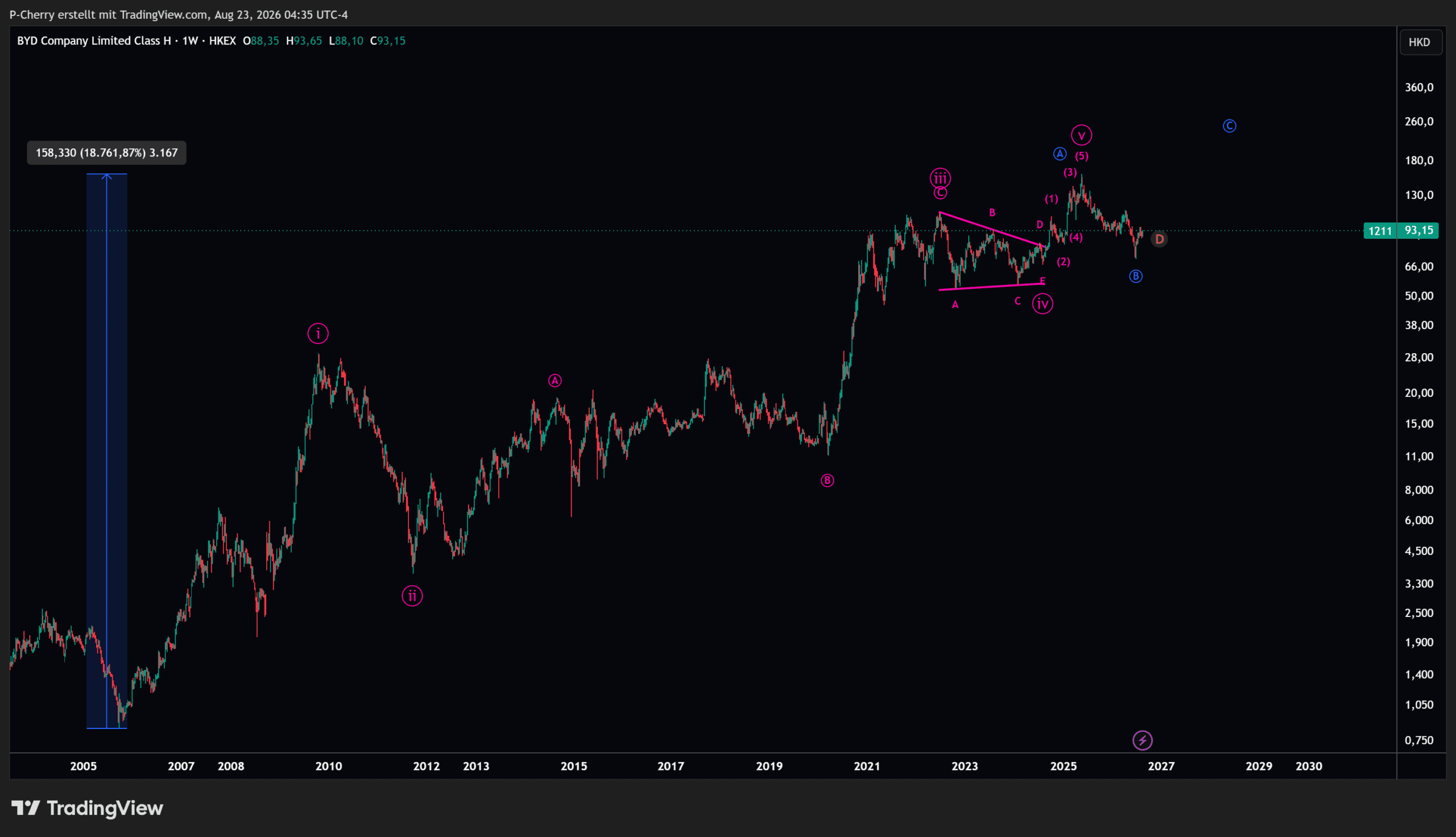Select the pink (3) subwave label

[x=1070, y=172]
